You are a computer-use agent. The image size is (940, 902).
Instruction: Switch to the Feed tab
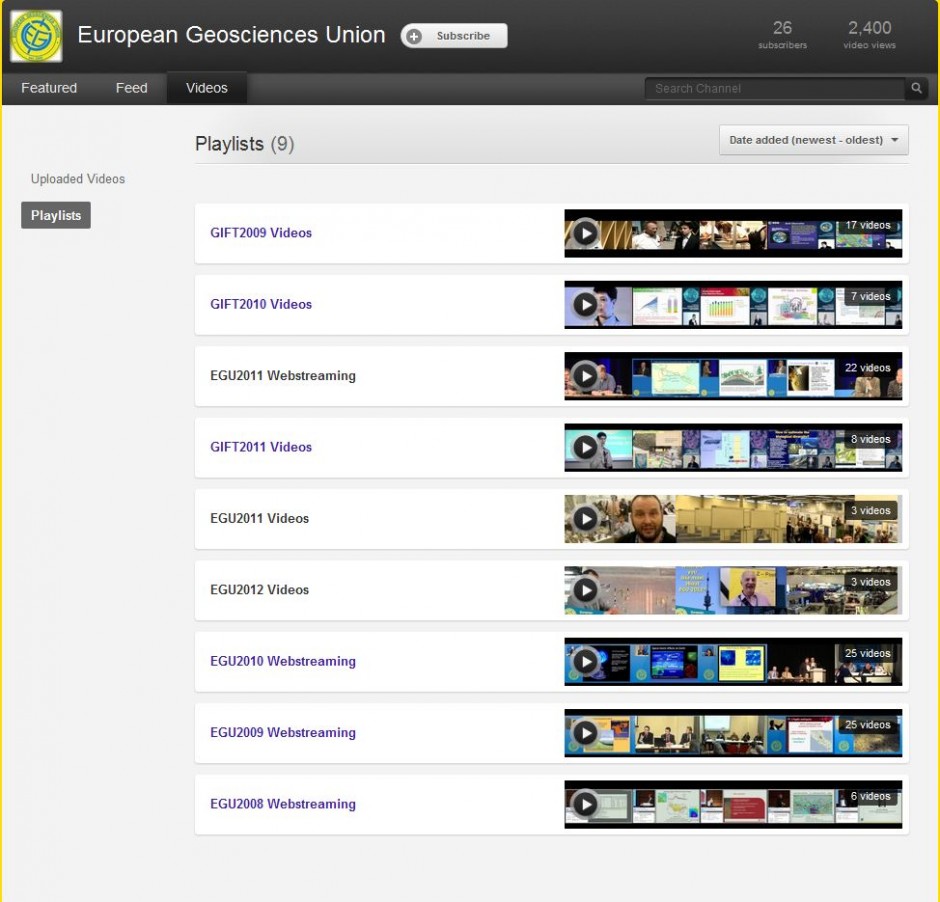coord(131,88)
